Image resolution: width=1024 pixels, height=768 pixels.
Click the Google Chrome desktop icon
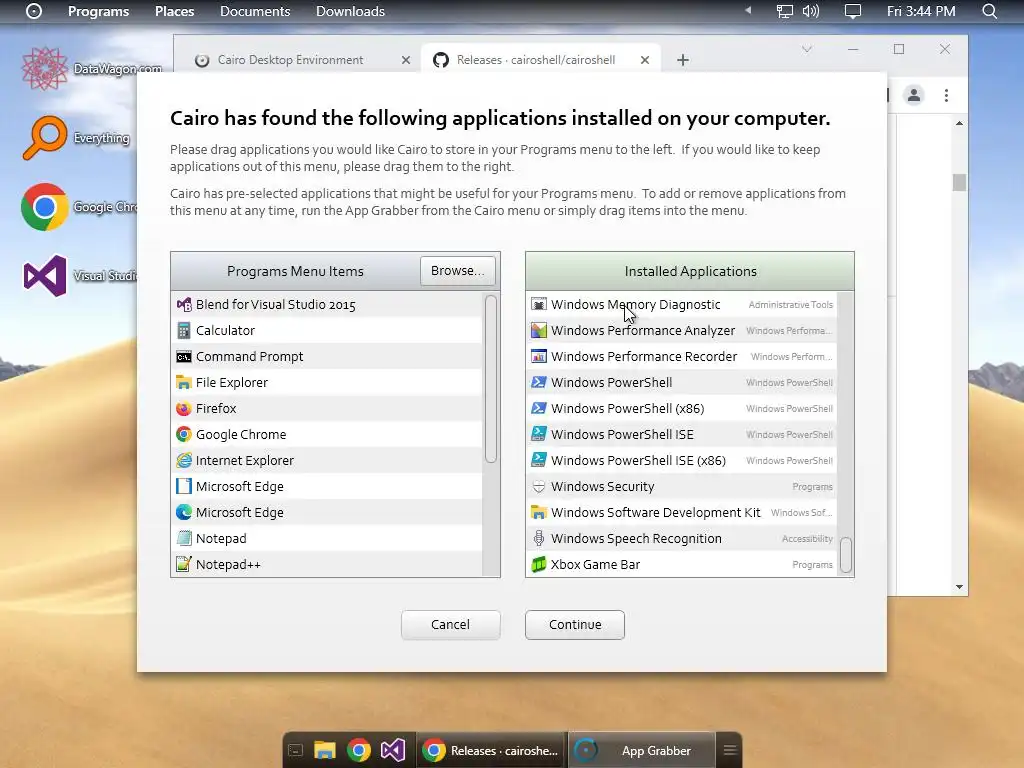click(x=44, y=207)
